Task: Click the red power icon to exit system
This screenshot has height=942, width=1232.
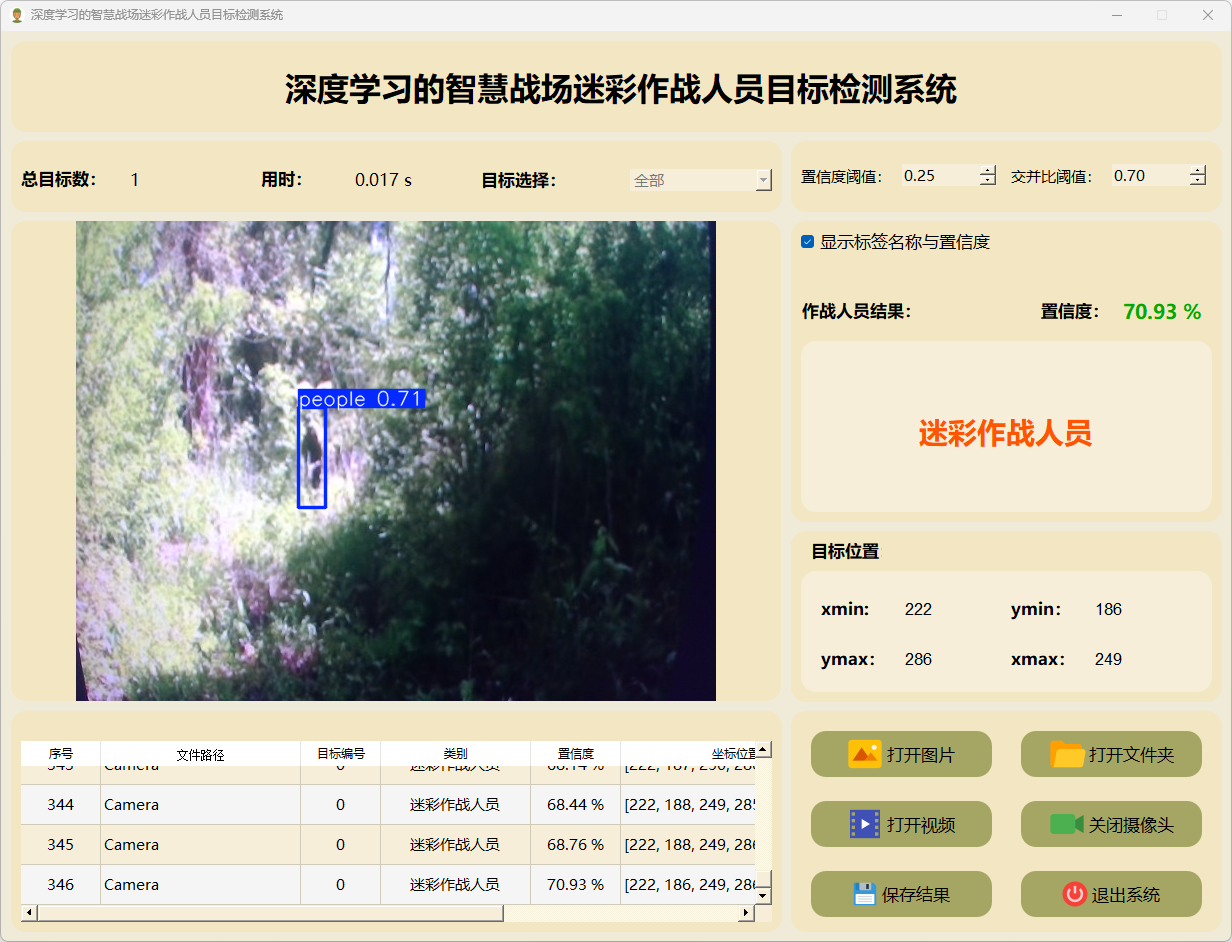Action: point(1074,894)
